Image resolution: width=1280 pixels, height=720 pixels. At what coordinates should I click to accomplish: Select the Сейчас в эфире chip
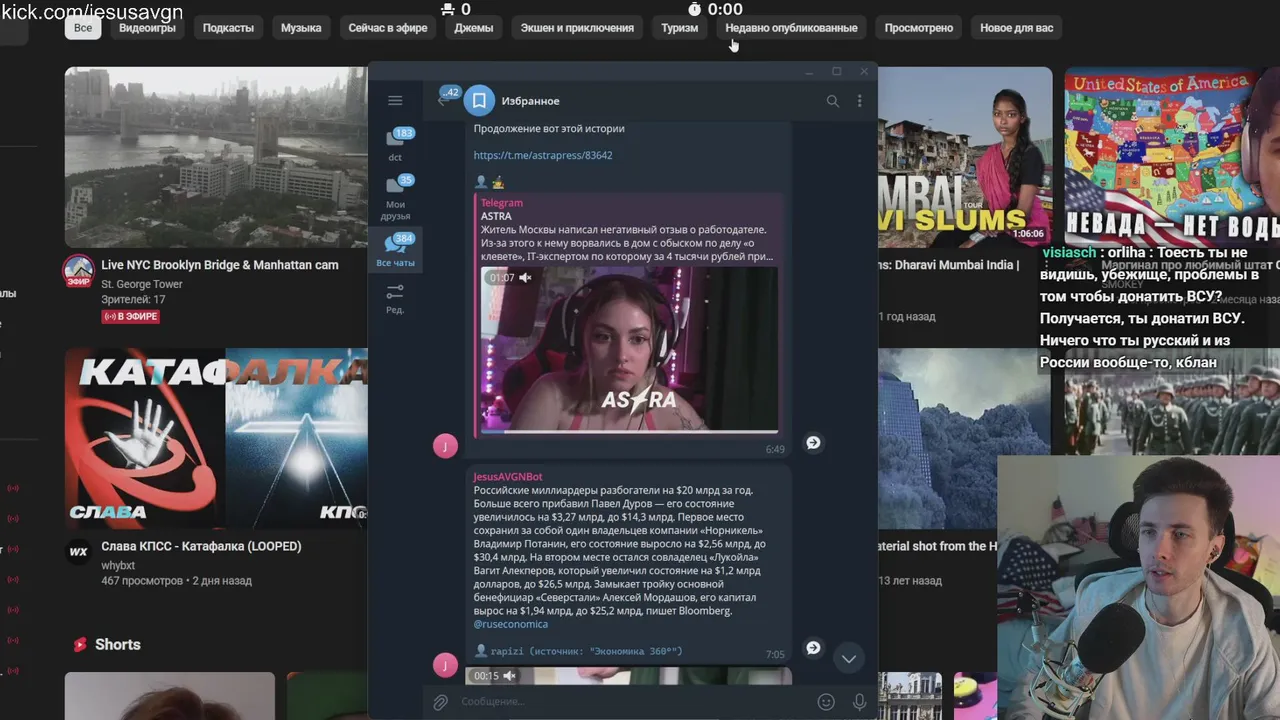[388, 28]
